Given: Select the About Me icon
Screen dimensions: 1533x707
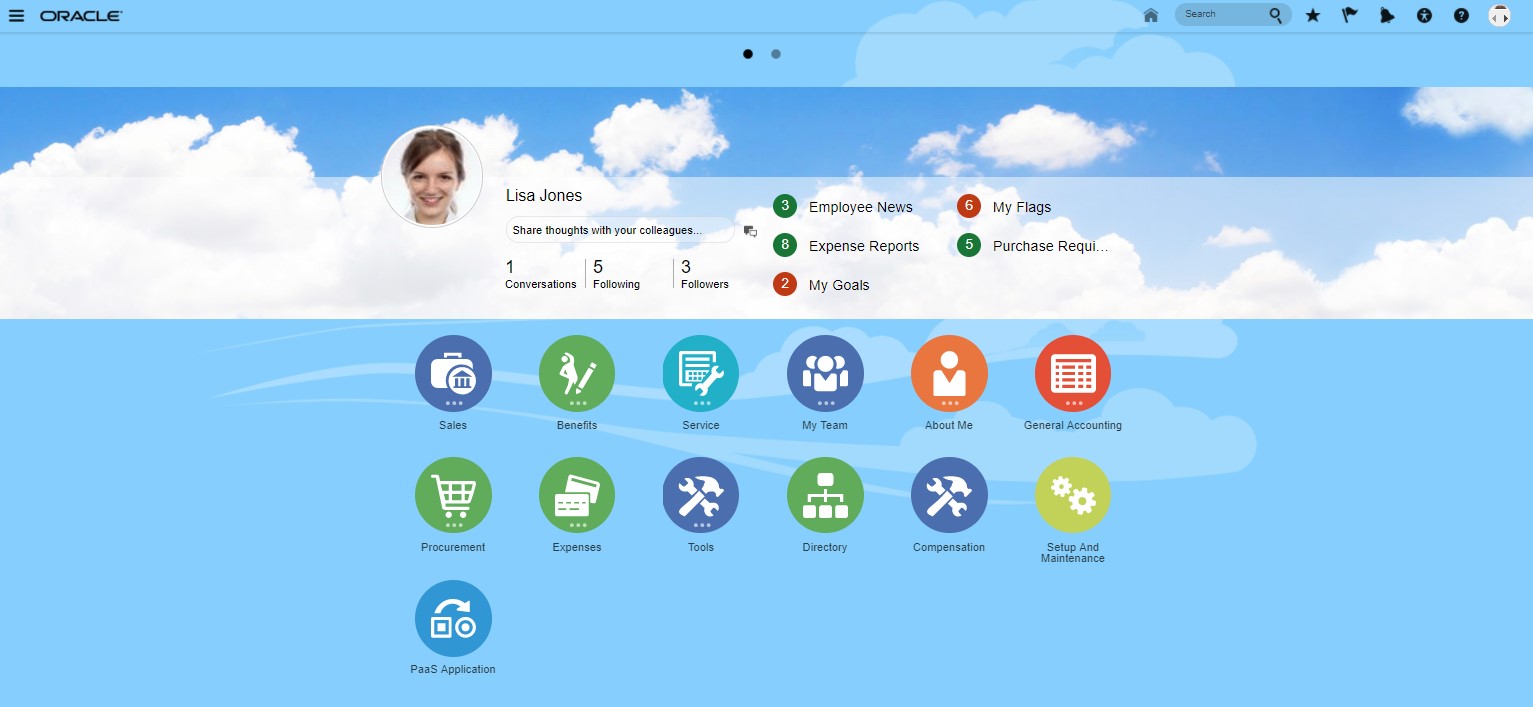Looking at the screenshot, I should coord(948,373).
